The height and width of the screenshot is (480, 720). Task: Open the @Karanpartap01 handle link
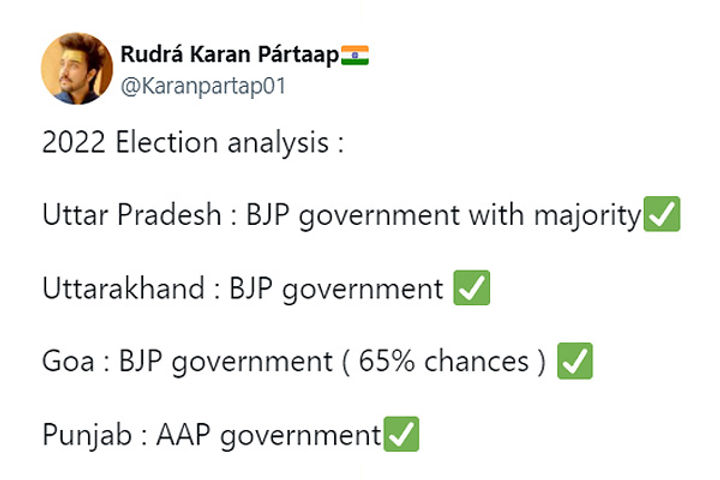coord(203,86)
